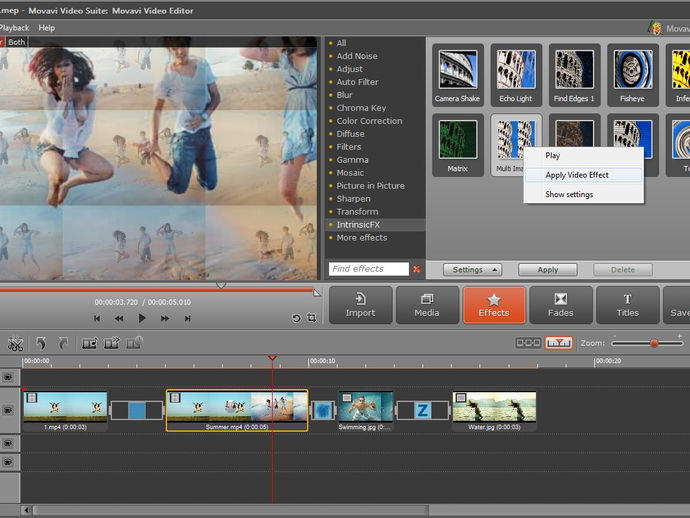Pick the Fisheye effect thumbnail
The image size is (690, 518).
(632, 75)
